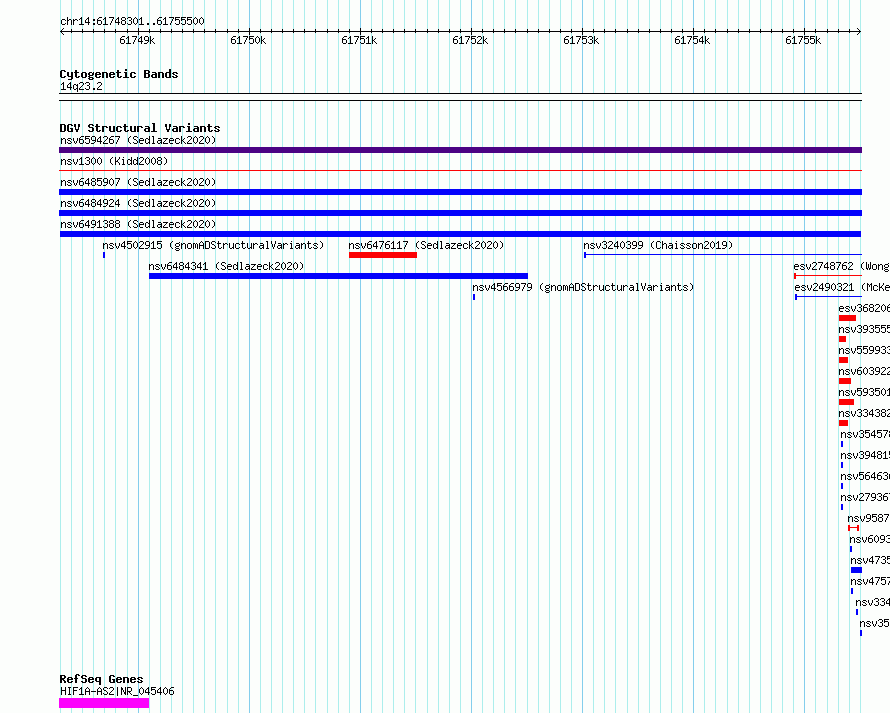
Task: Select the truncated nsv9587 variant label
Action: coord(868,518)
